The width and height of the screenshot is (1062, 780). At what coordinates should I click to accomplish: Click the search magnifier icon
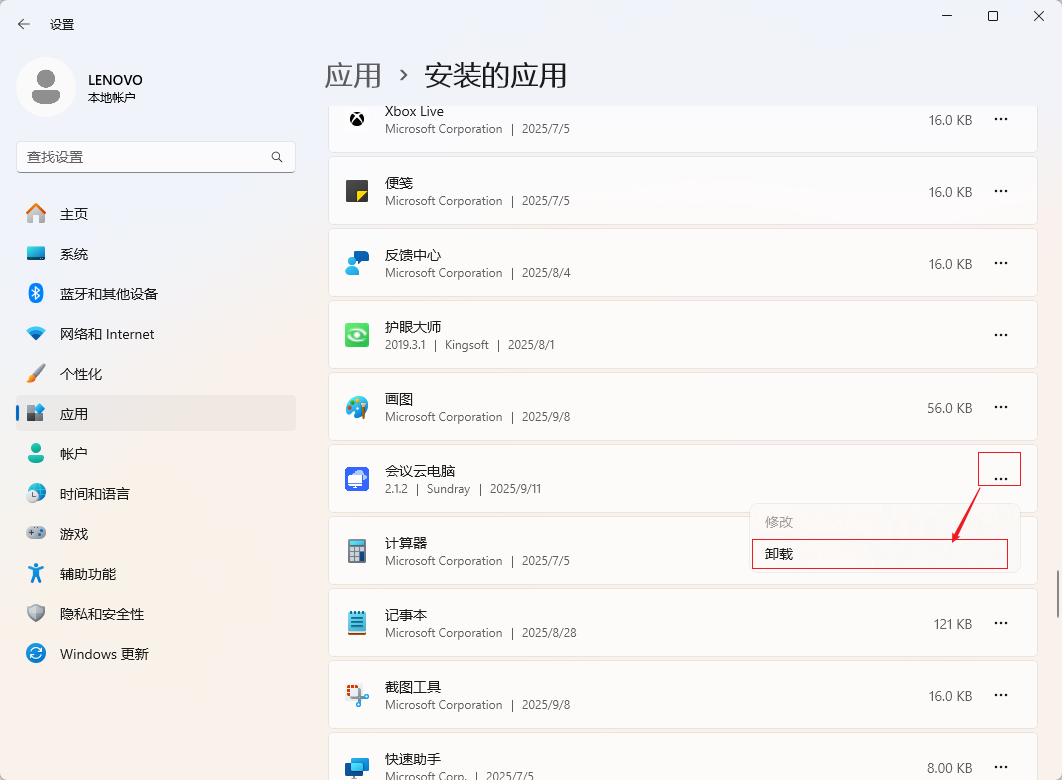277,157
